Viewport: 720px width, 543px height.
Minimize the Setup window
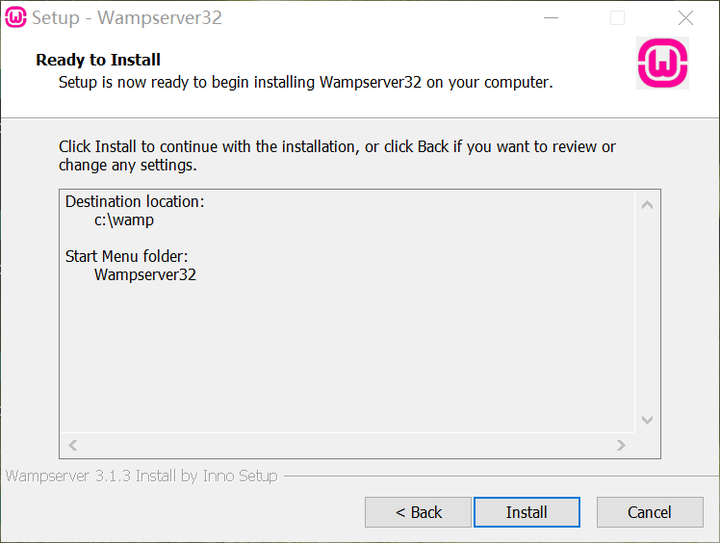tap(550, 18)
